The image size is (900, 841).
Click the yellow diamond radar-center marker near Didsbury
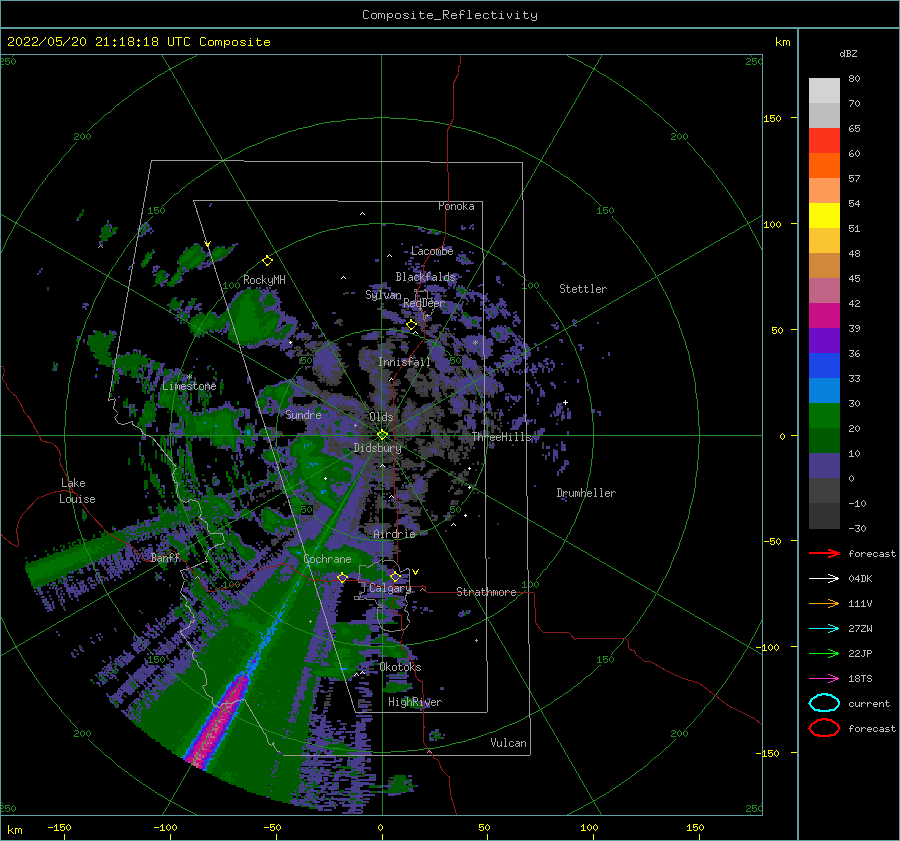click(382, 435)
